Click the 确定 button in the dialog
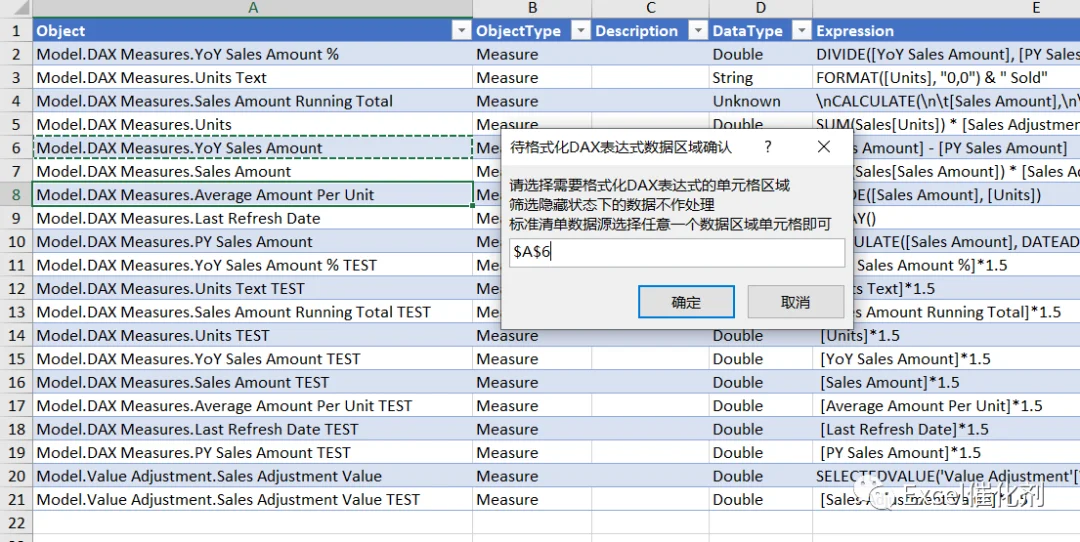1080x542 pixels. pyautogui.click(x=686, y=302)
